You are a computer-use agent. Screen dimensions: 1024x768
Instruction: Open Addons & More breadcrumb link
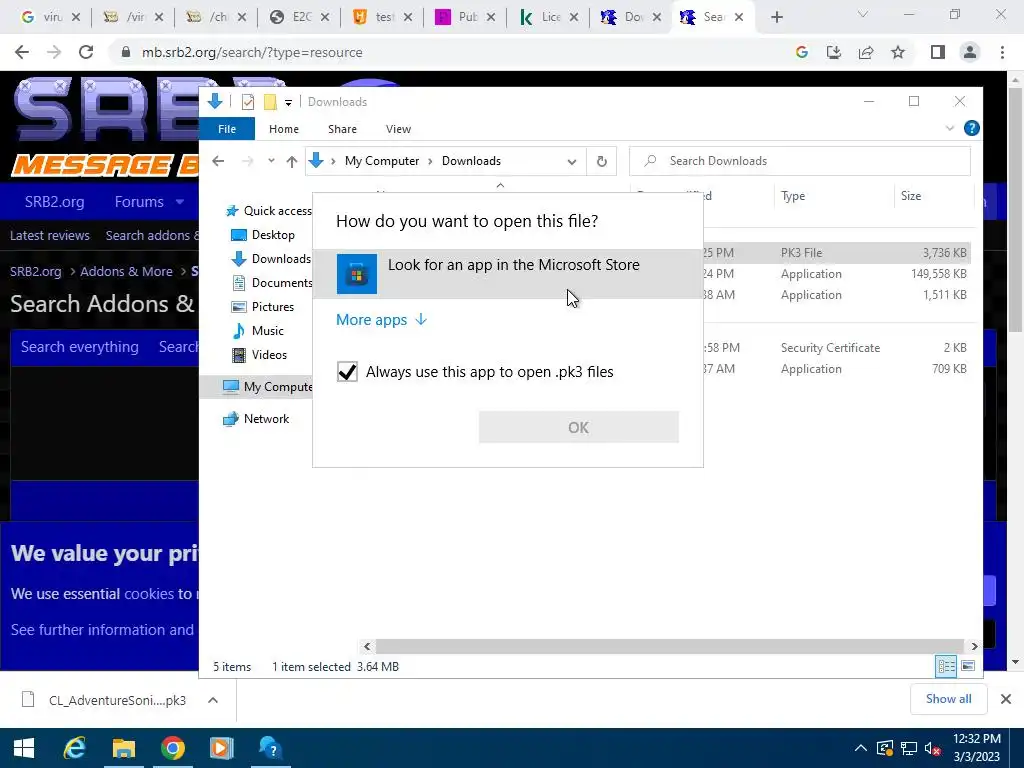click(126, 272)
